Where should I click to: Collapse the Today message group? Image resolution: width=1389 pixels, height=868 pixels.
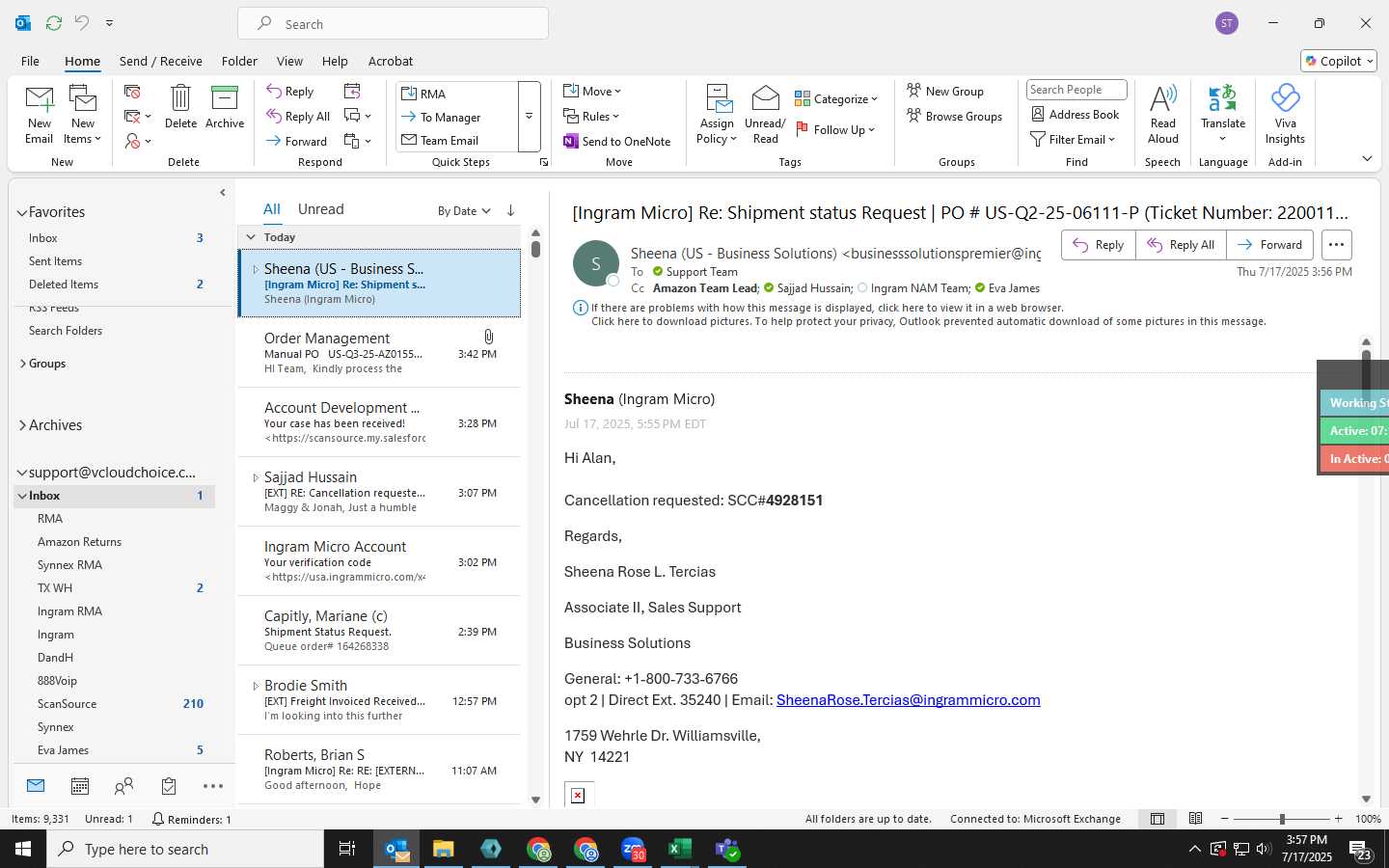(251, 237)
